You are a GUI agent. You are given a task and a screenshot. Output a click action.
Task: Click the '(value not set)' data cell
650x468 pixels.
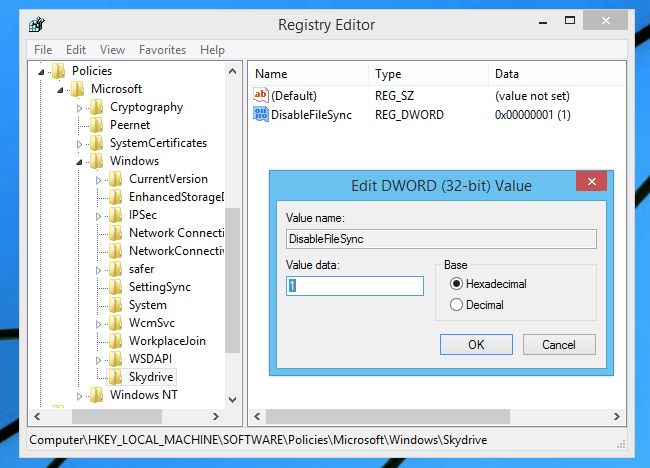[x=532, y=96]
